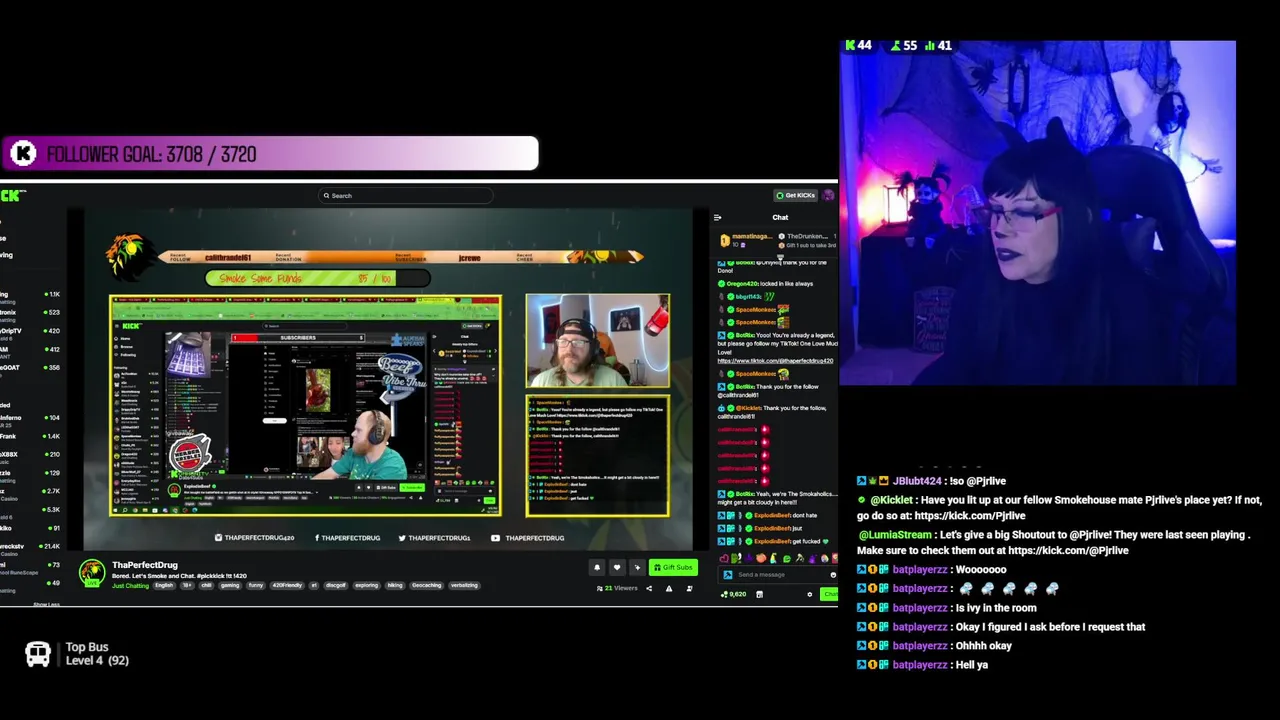The width and height of the screenshot is (1280, 720).
Task: Click kick.com/Pjrlive link in Kicklet message
Action: [x=969, y=516]
